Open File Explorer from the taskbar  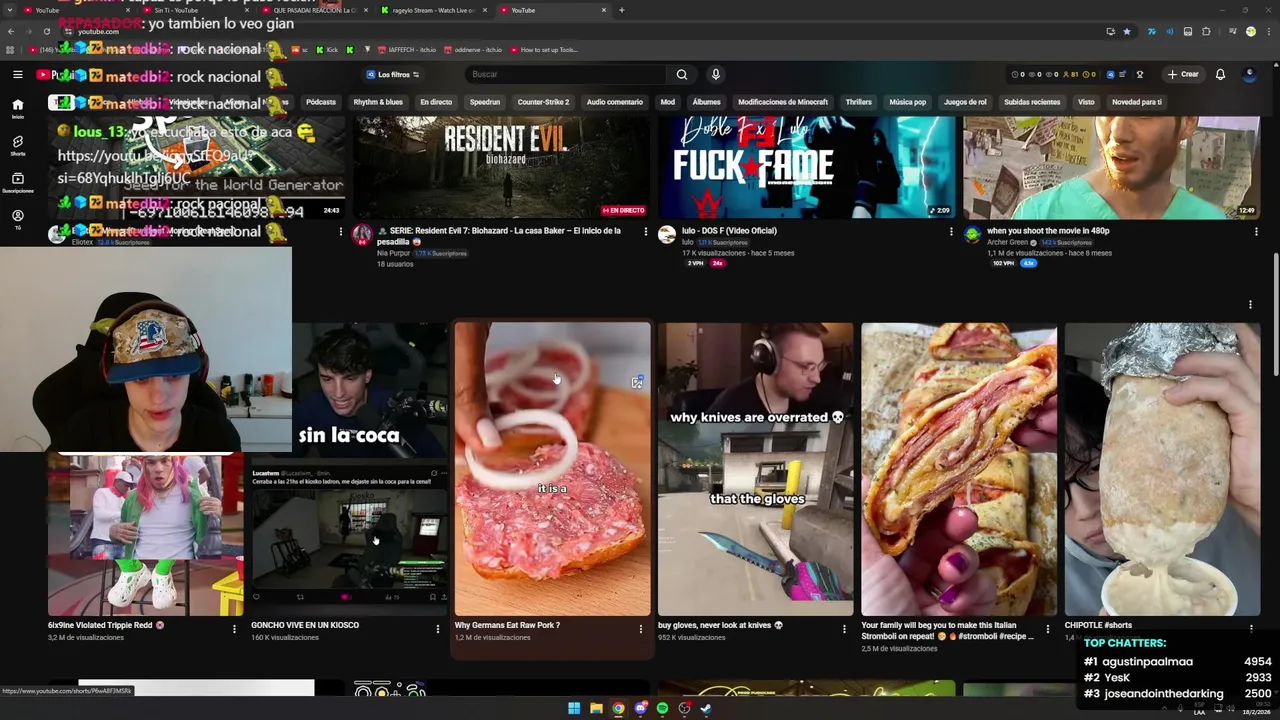point(596,708)
